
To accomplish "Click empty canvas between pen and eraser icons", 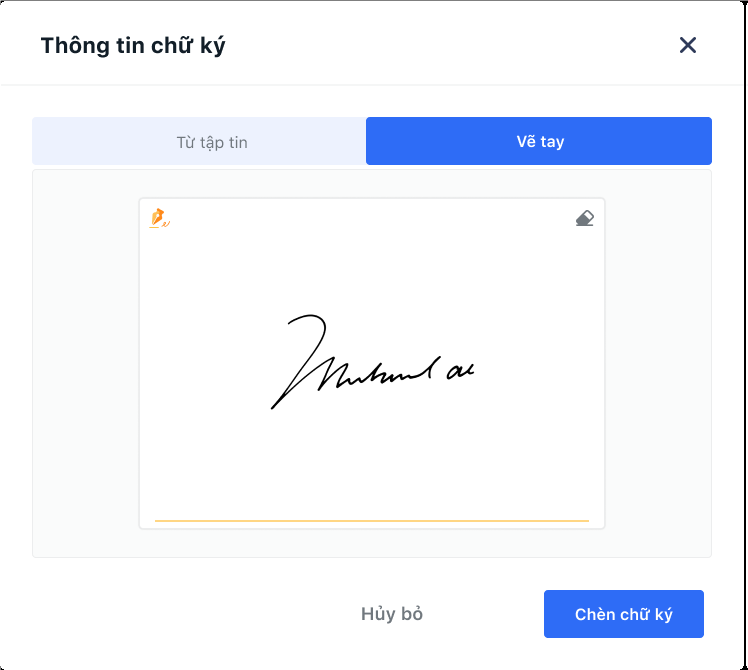I will pyautogui.click(x=372, y=218).
